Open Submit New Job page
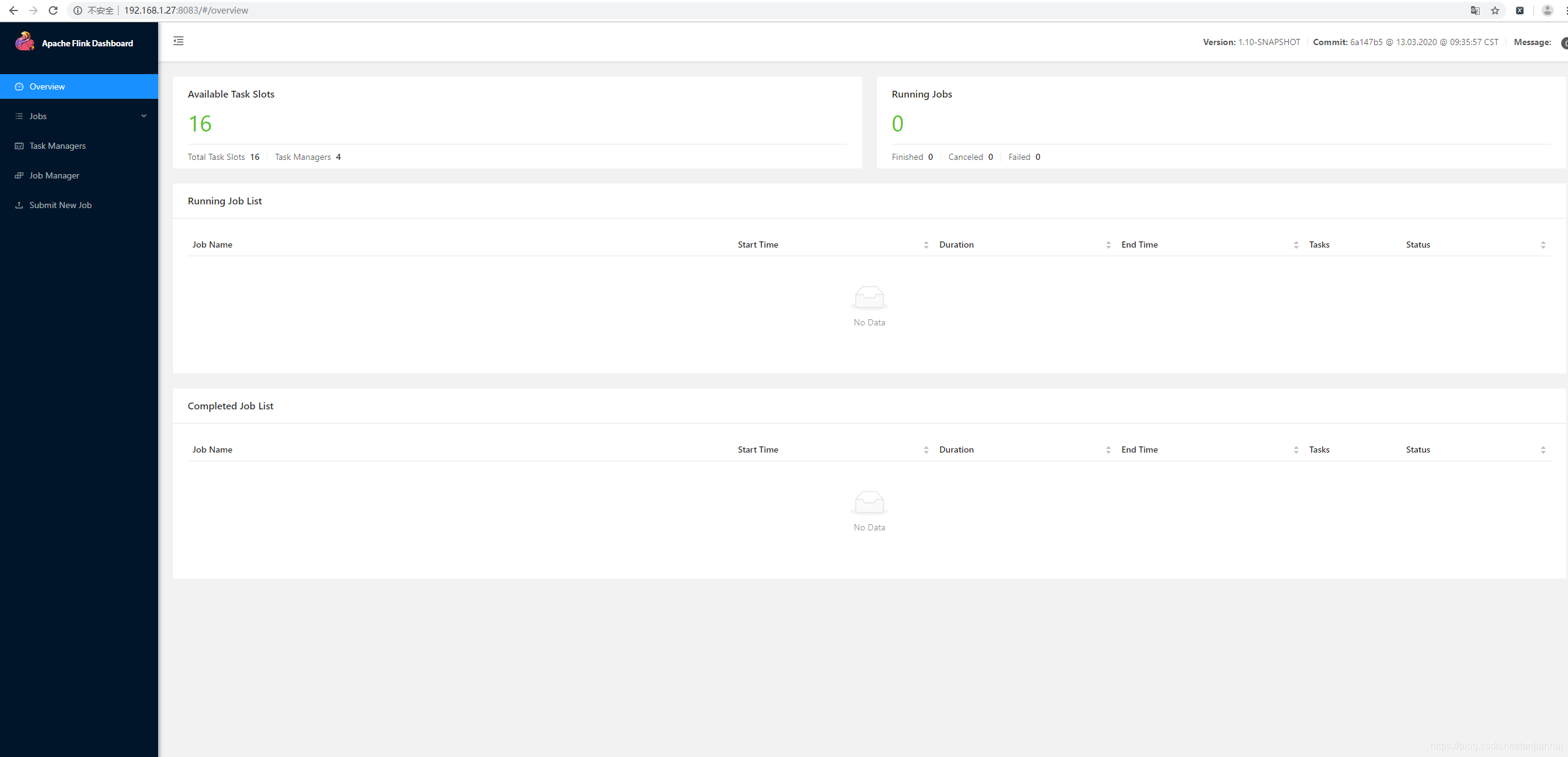1568x757 pixels. tap(61, 204)
